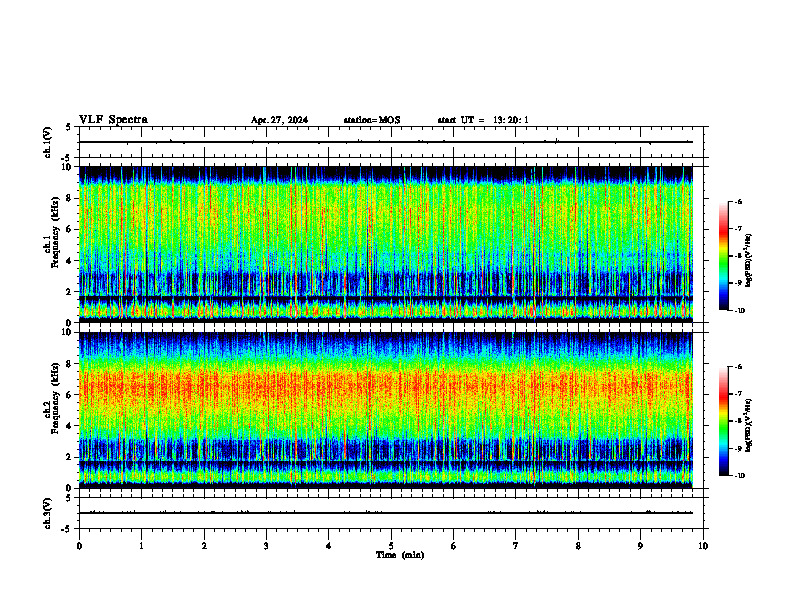Click the "Time (min)" axis label
This screenshot has height=612, width=792.
(400, 555)
